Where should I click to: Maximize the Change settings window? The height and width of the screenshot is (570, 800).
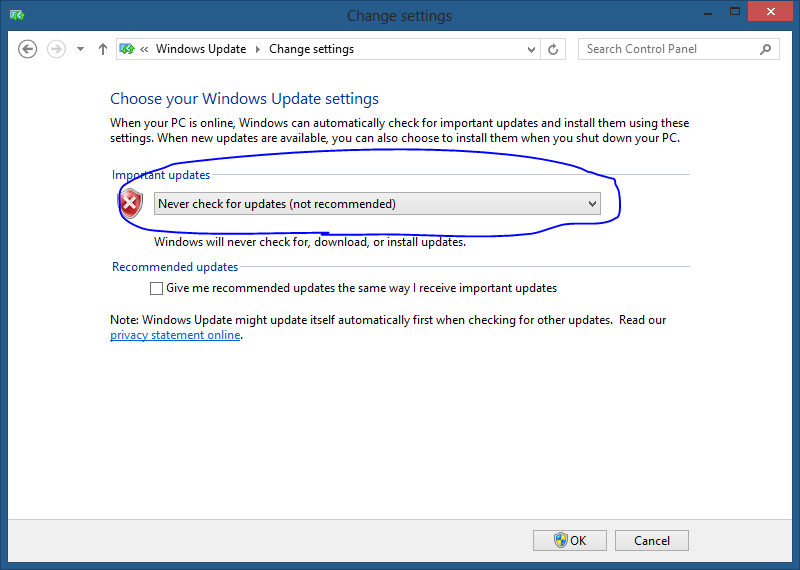(735, 12)
